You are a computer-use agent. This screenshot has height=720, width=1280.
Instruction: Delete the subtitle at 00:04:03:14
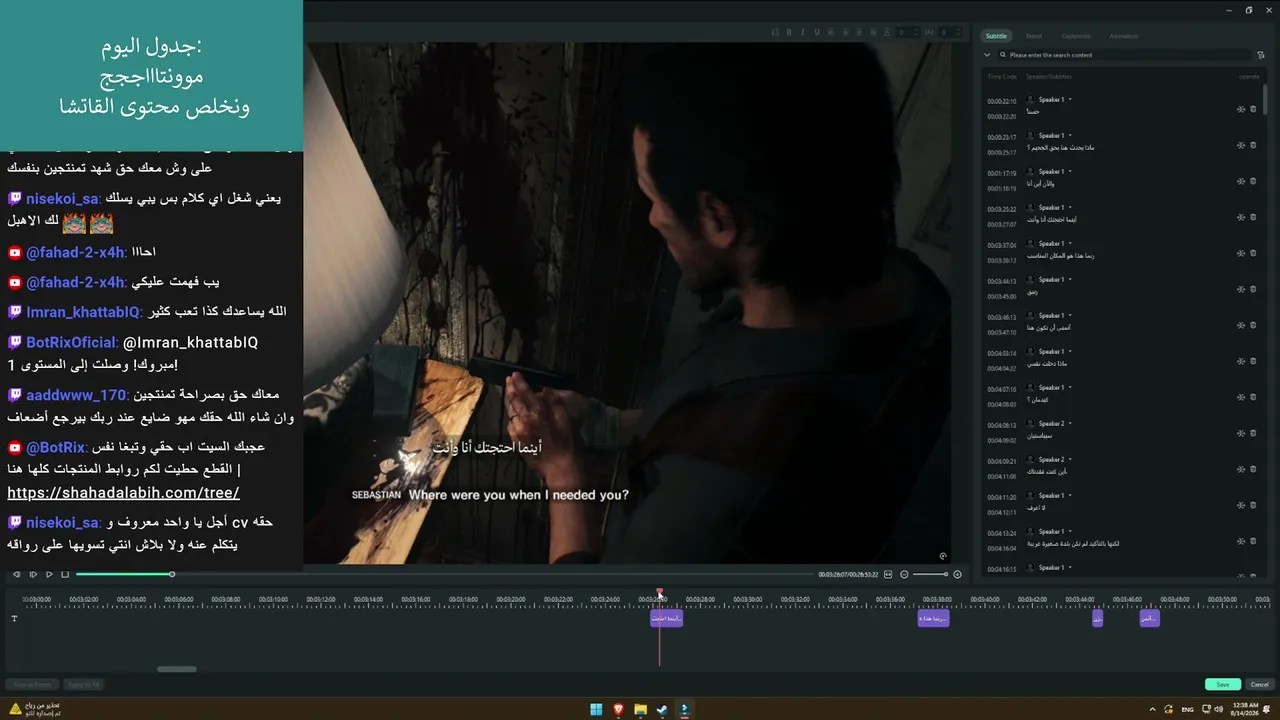coord(1253,361)
